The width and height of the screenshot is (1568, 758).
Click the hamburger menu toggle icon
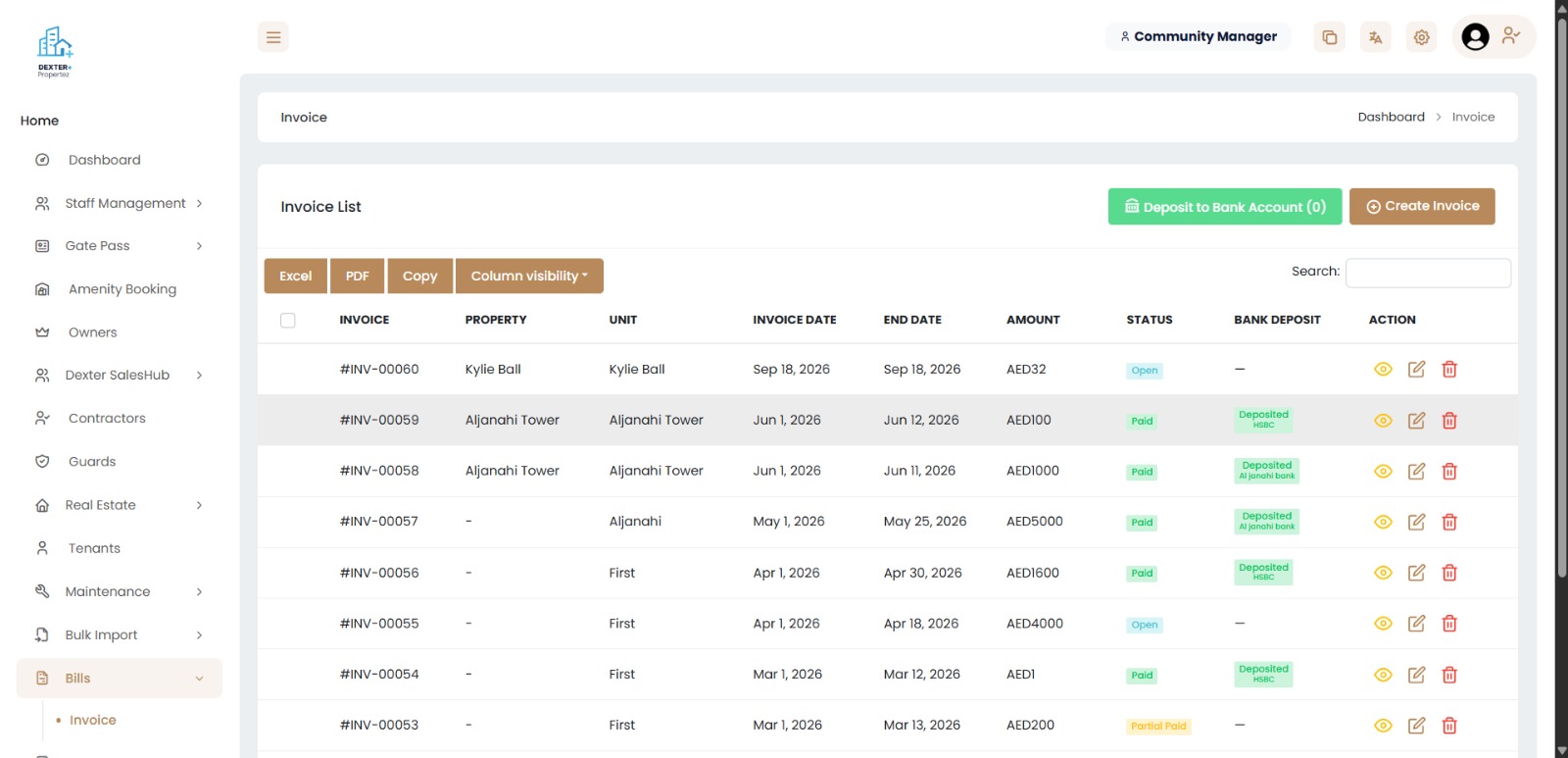pyautogui.click(x=273, y=37)
